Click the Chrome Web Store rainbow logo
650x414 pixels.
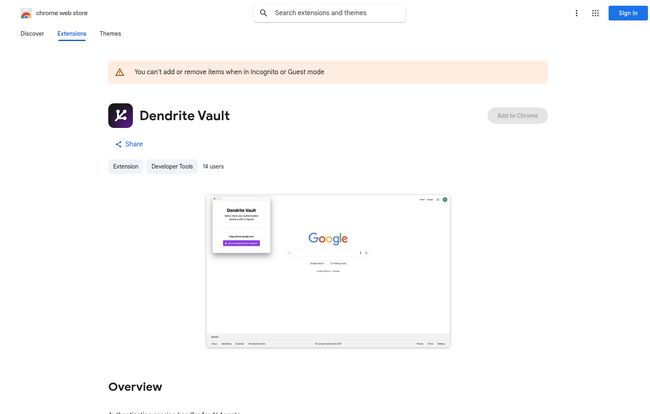tap(26, 13)
